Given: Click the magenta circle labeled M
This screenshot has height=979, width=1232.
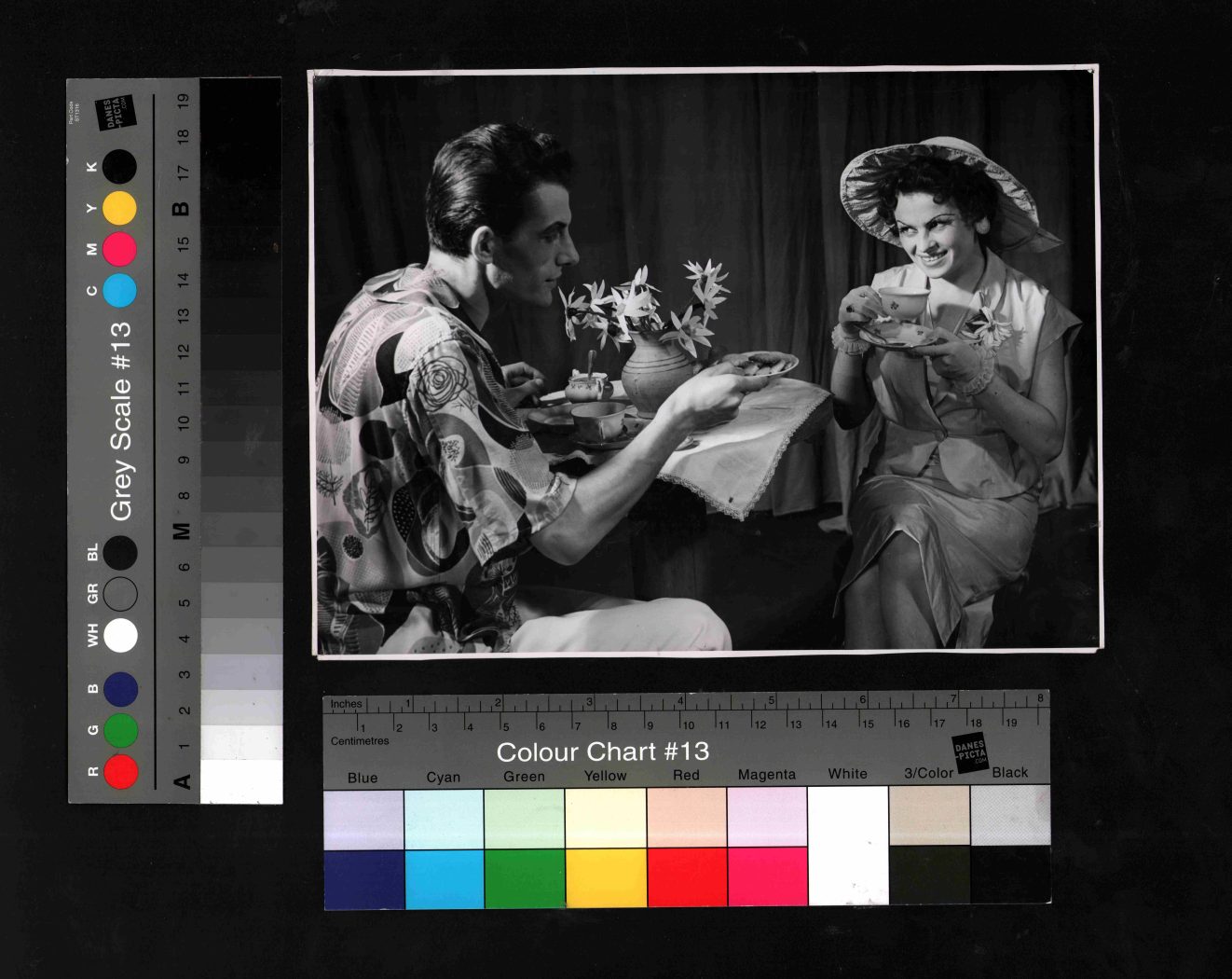Looking at the screenshot, I should [119, 249].
